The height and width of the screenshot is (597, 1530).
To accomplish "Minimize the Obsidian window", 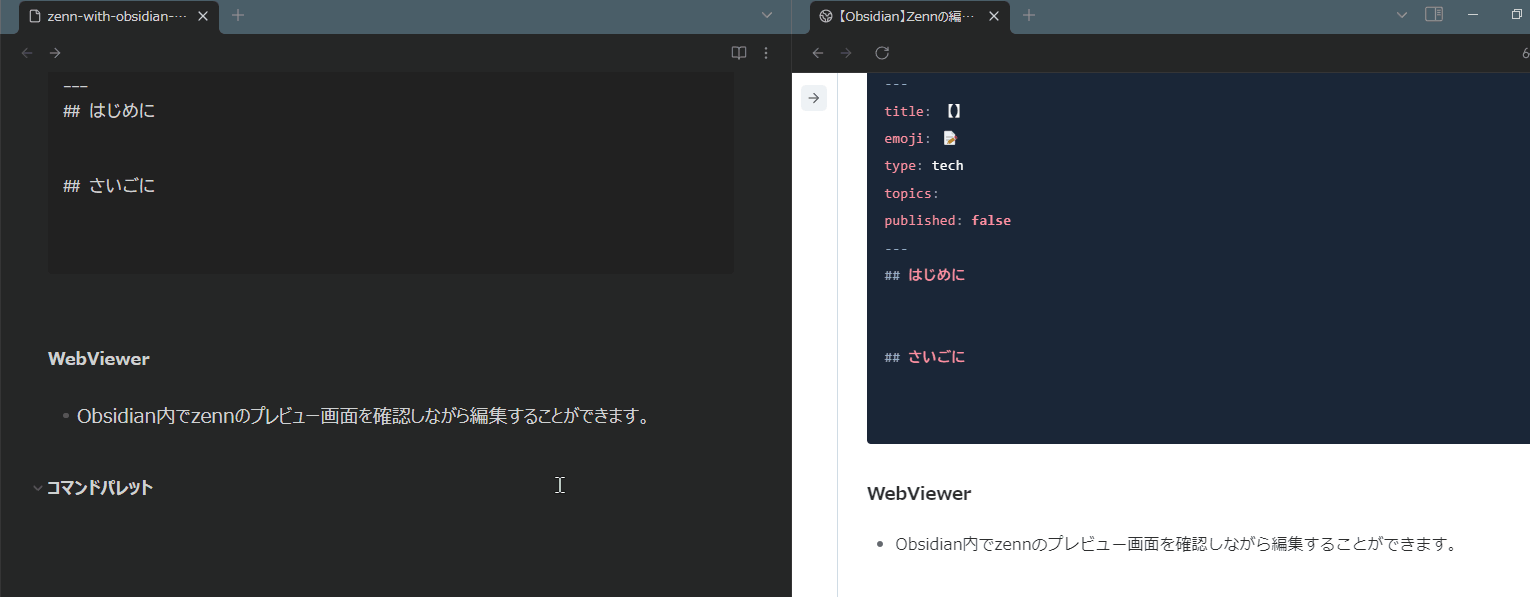I will click(x=1473, y=14).
